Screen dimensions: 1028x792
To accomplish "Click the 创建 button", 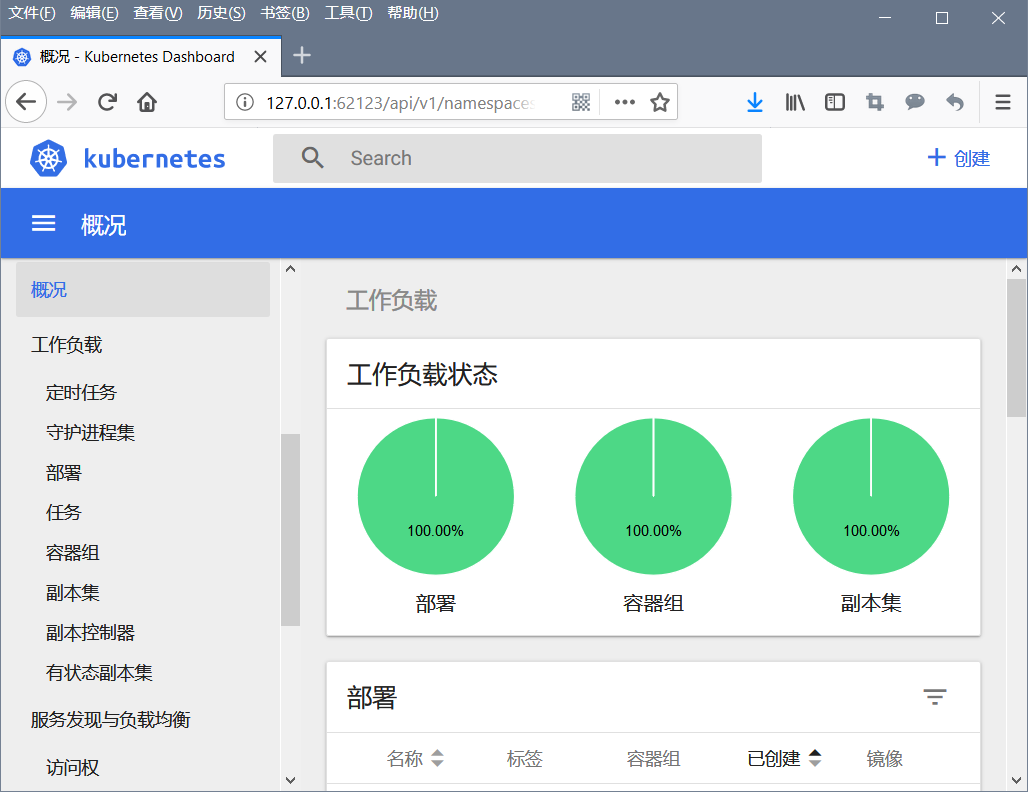I will click(959, 158).
